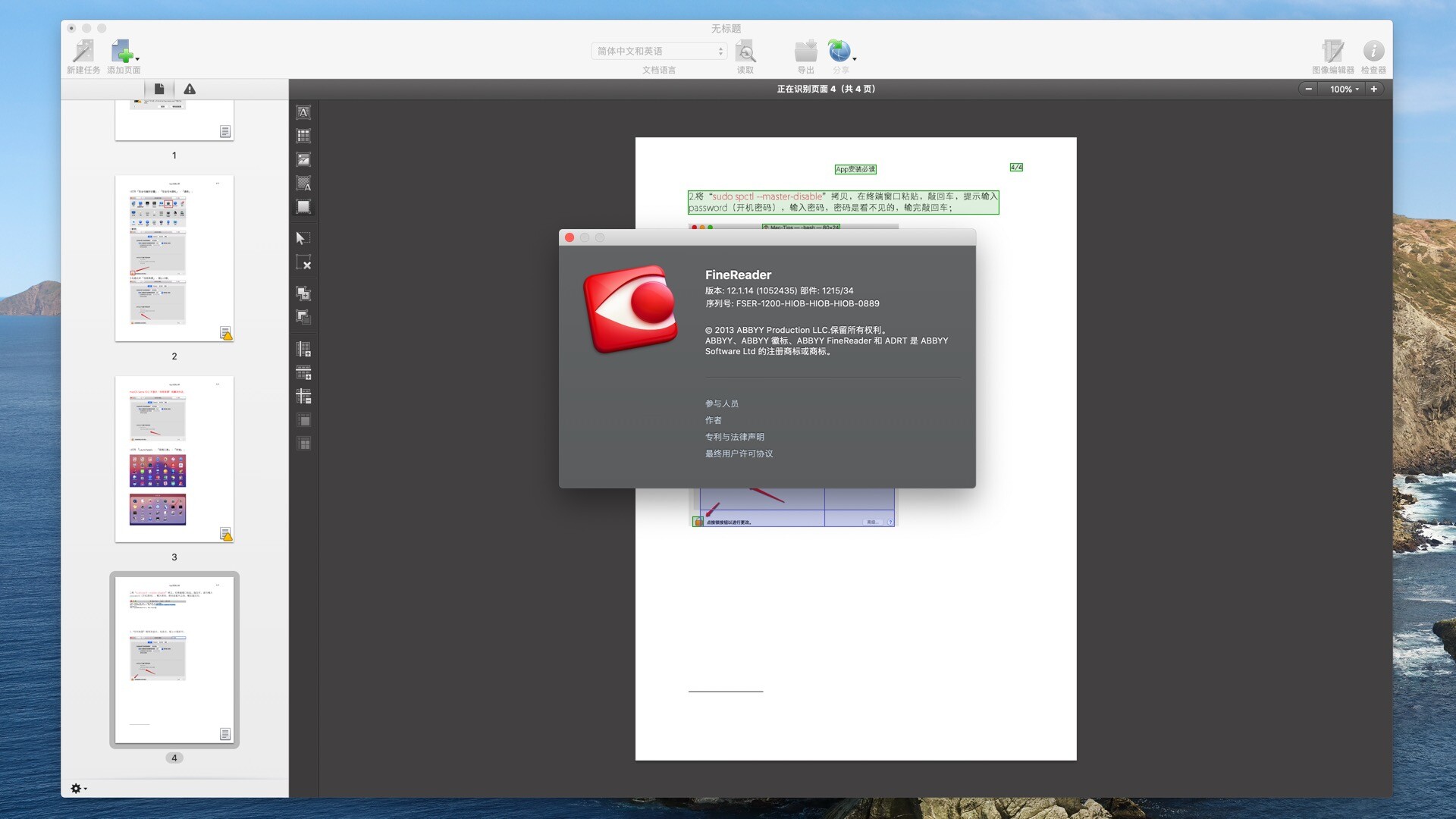Click the Add Pages (添加页面) icon
Viewport: 1456px width, 819px height.
(121, 52)
